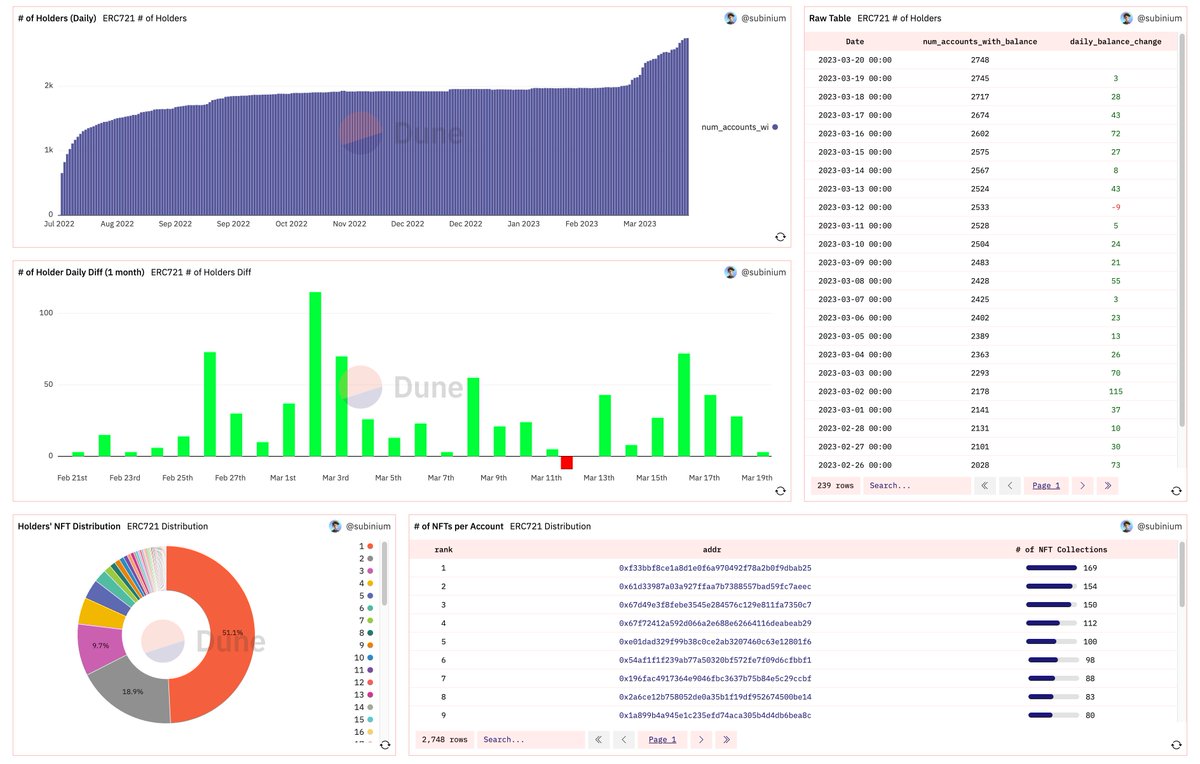Viewport: 1200px width, 764px height.
Task: Go to previous page of Raw Table
Action: (1010, 485)
